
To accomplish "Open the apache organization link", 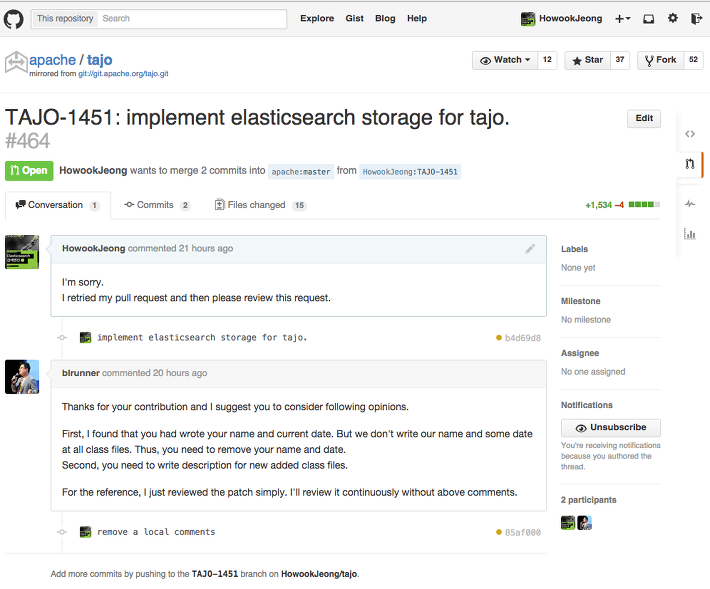I will (53, 60).
